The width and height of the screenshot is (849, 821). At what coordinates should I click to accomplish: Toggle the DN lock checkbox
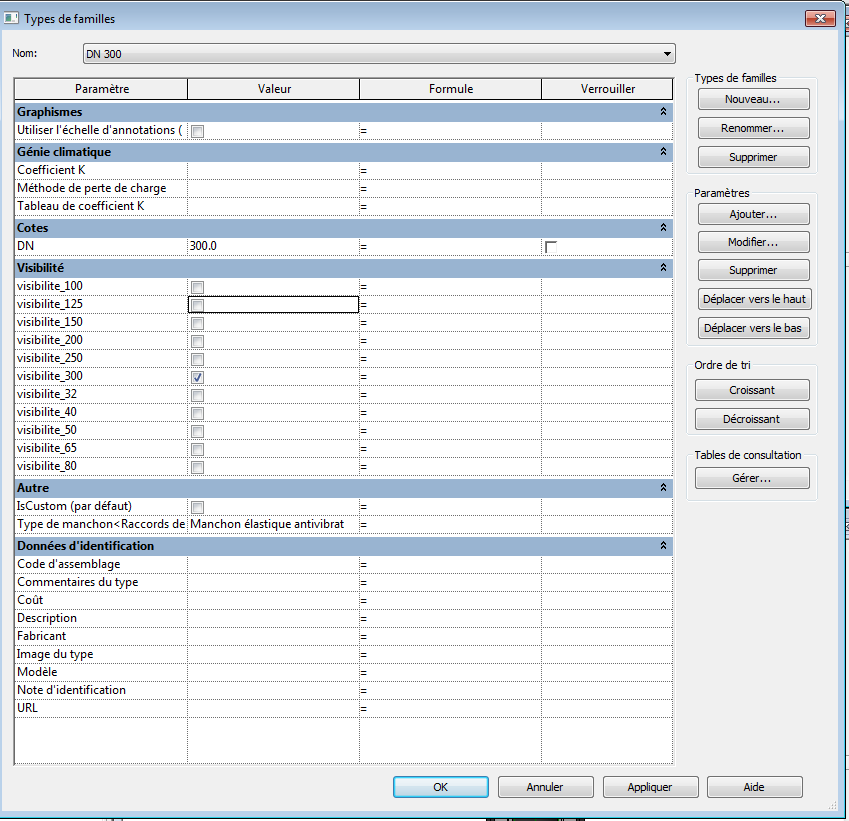pos(551,247)
